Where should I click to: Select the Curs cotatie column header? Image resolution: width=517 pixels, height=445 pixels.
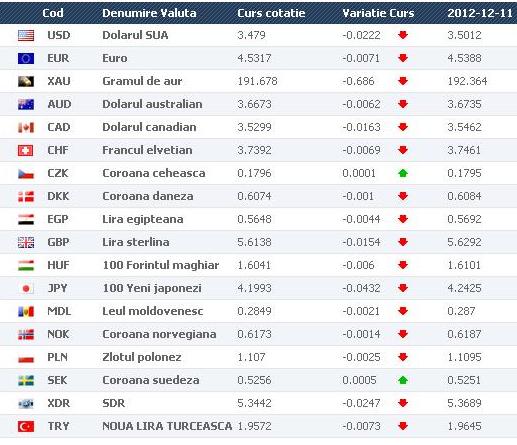271,13
